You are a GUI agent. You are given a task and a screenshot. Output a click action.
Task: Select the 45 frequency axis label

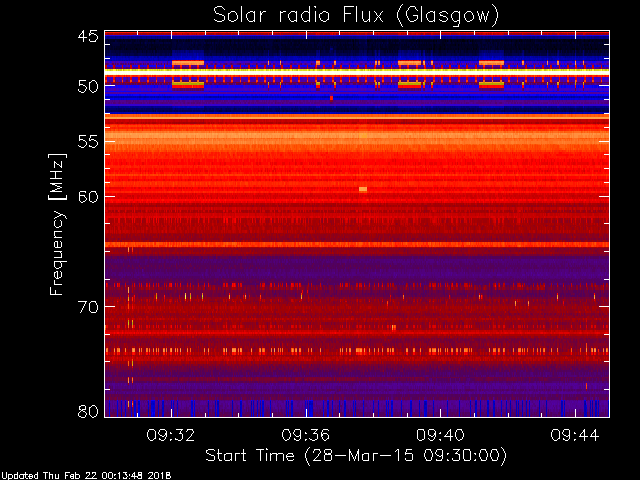click(88, 37)
